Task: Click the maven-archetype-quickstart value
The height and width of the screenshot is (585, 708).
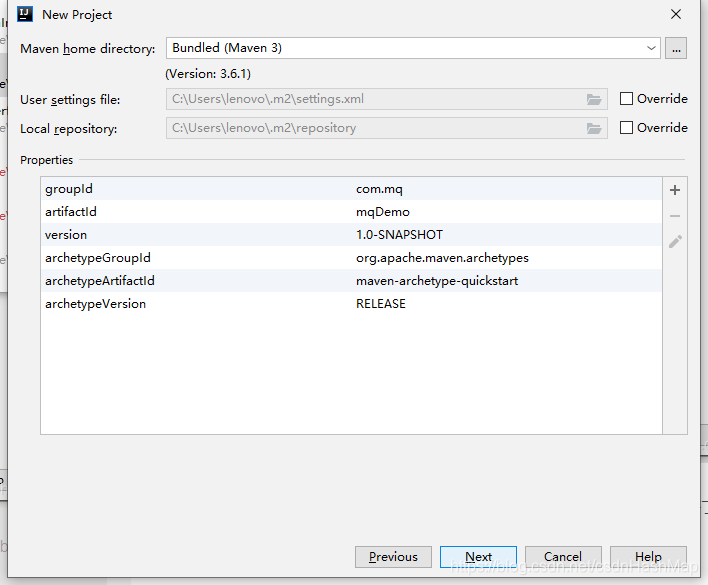Action: click(437, 281)
